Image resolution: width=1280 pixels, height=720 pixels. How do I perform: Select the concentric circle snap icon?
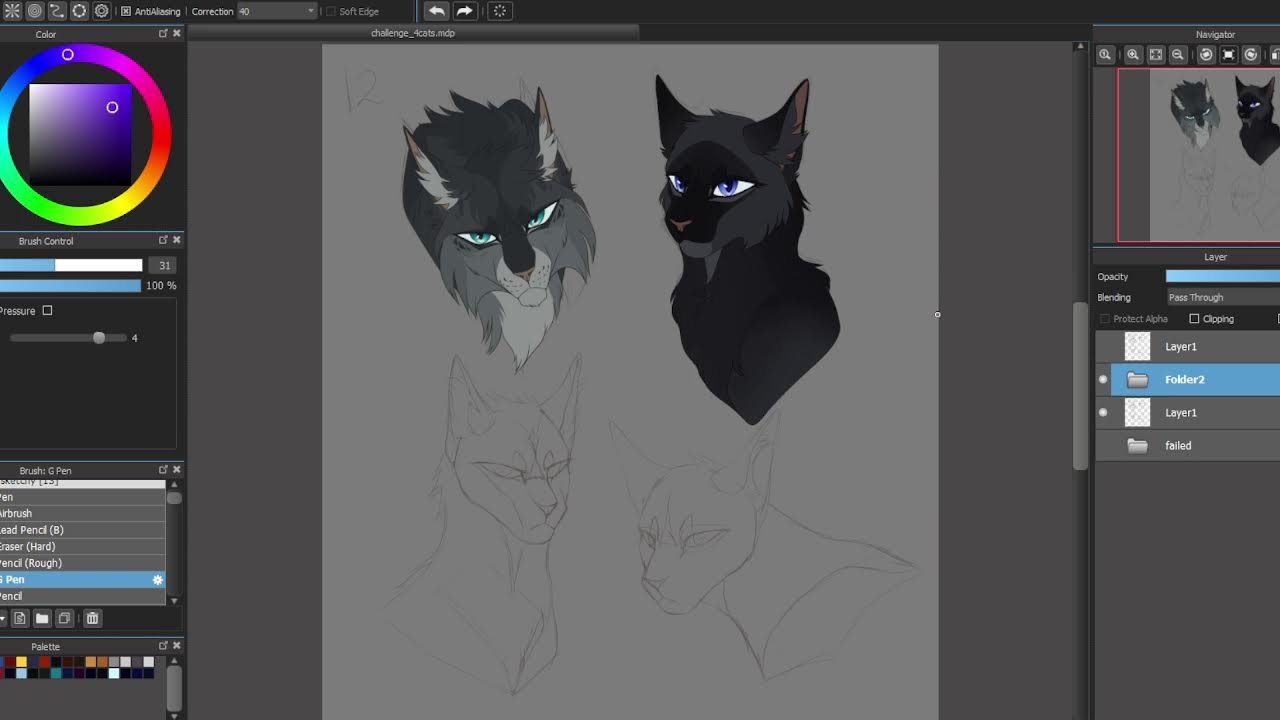[x=34, y=11]
